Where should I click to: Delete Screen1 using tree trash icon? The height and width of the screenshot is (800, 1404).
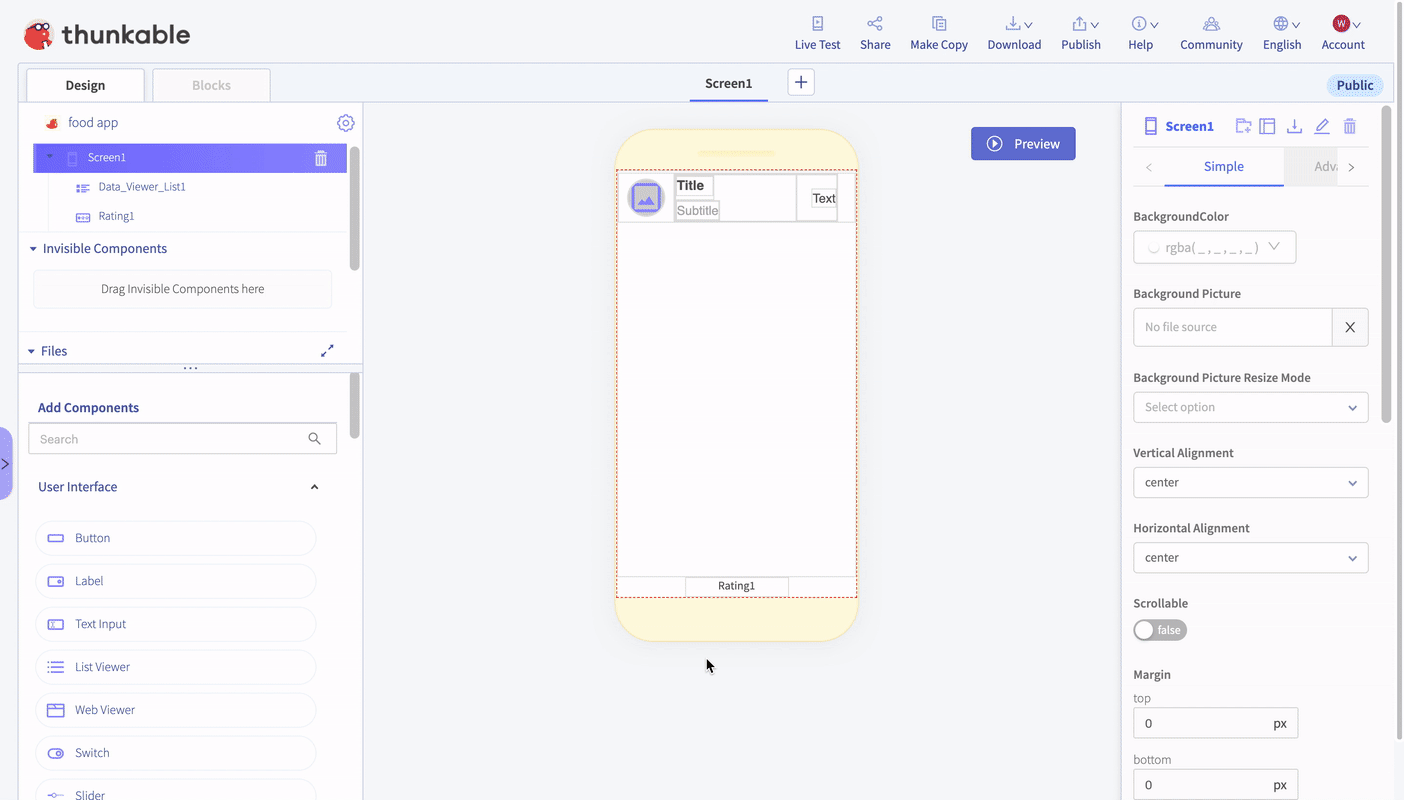[x=321, y=158]
